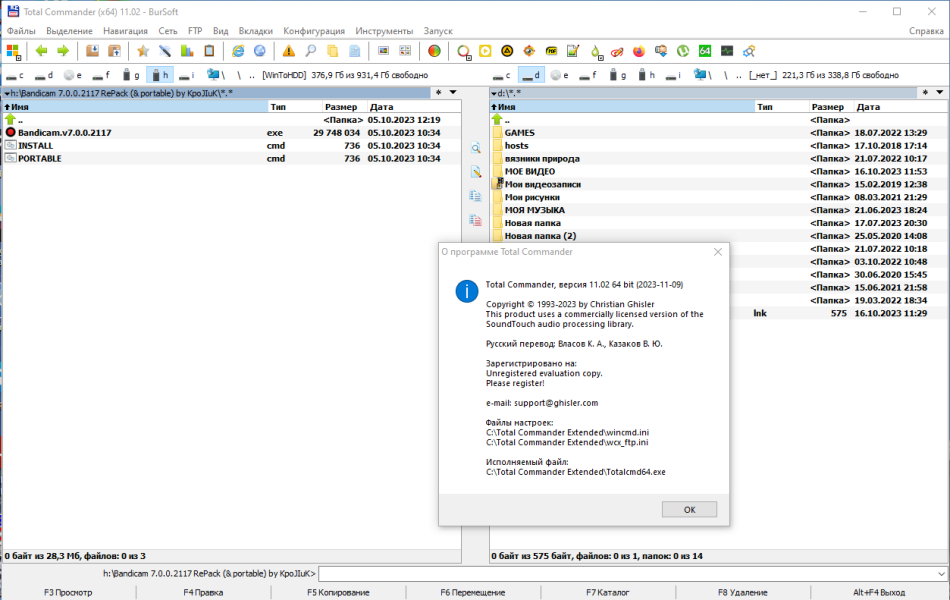Screen dimensions: 950x600
Task: Select the вязники природа folder
Action: (x=719, y=159)
